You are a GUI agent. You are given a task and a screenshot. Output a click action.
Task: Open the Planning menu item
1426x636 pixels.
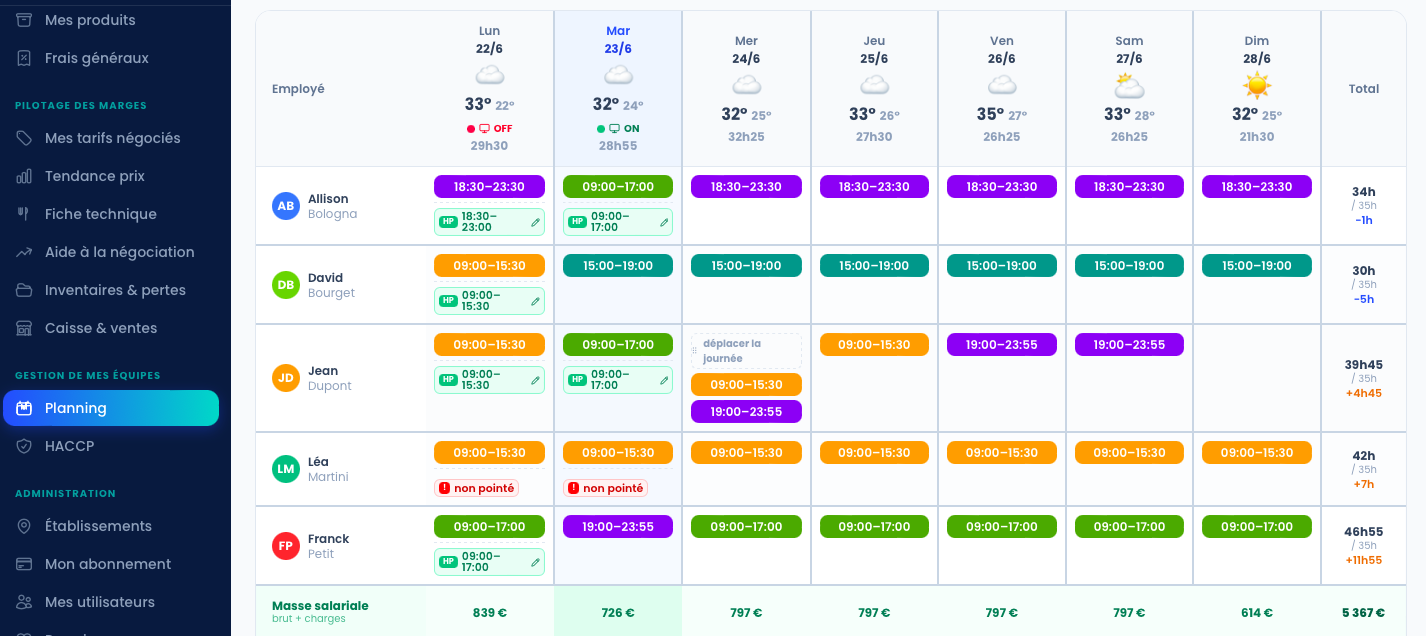pos(111,408)
